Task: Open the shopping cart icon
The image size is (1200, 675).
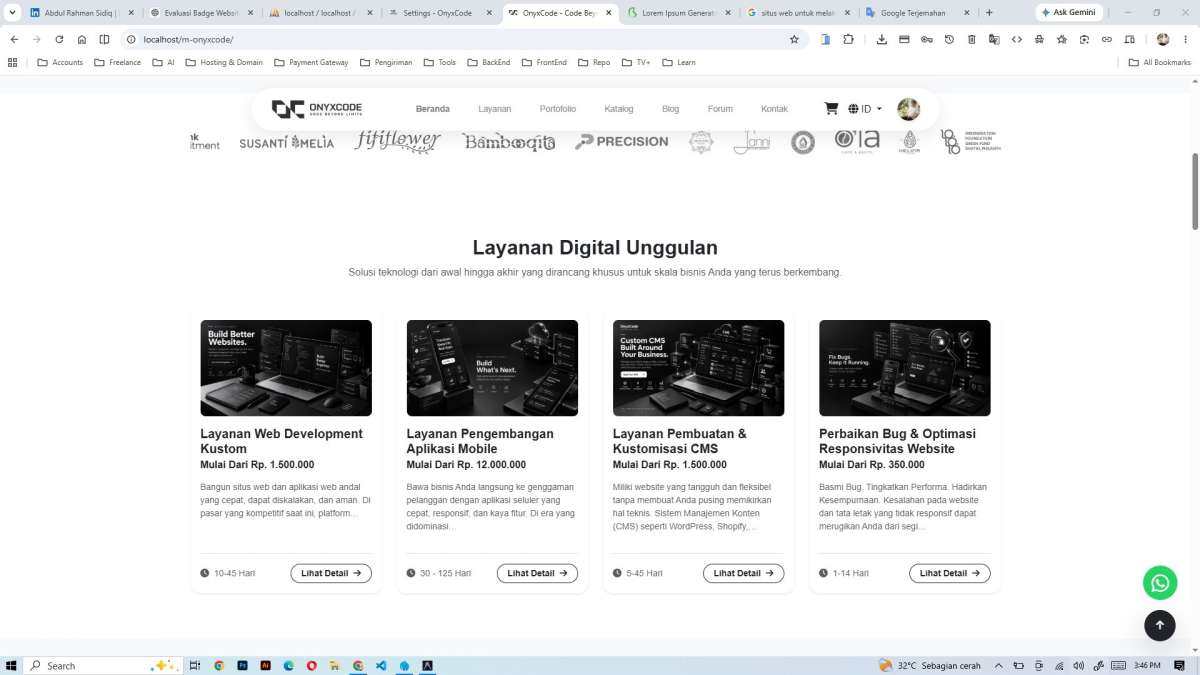Action: tap(831, 109)
